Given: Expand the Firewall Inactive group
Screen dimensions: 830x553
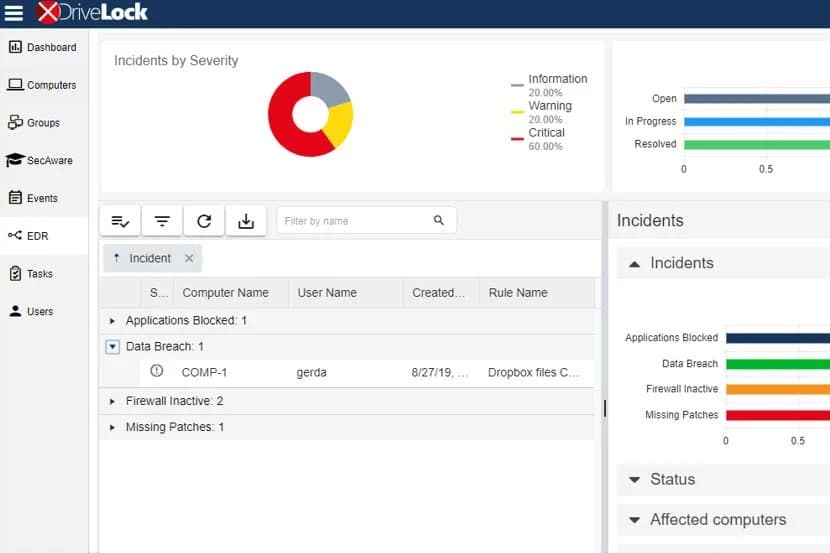Looking at the screenshot, I should click(x=112, y=402).
